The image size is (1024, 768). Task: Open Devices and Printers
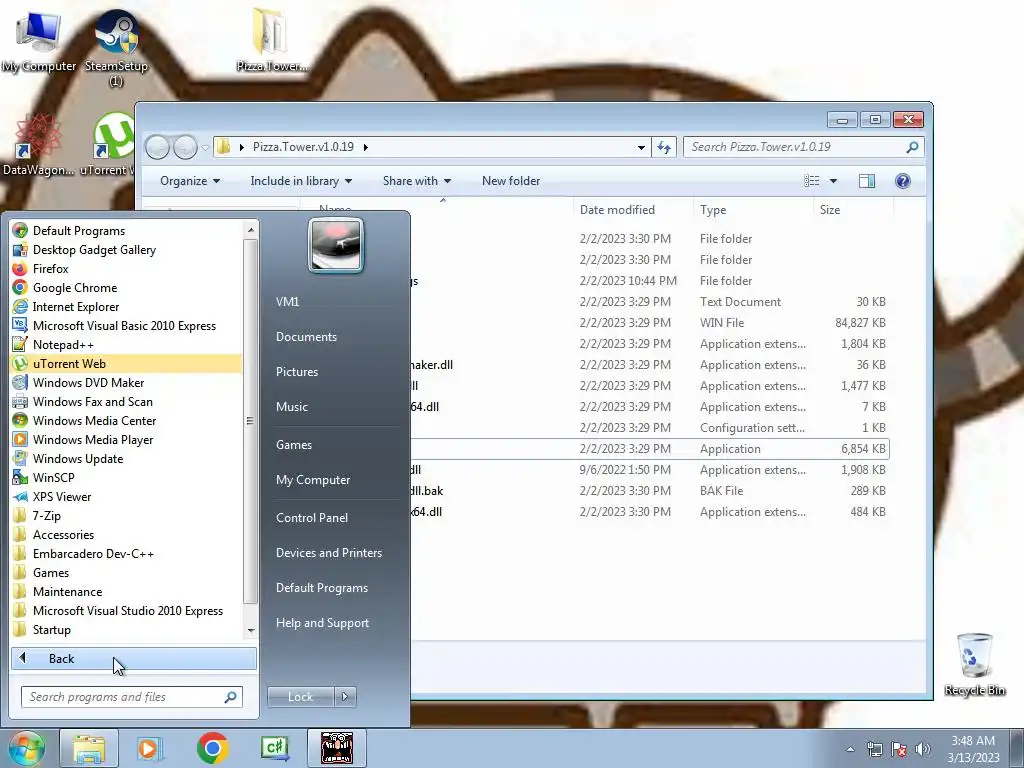click(329, 552)
